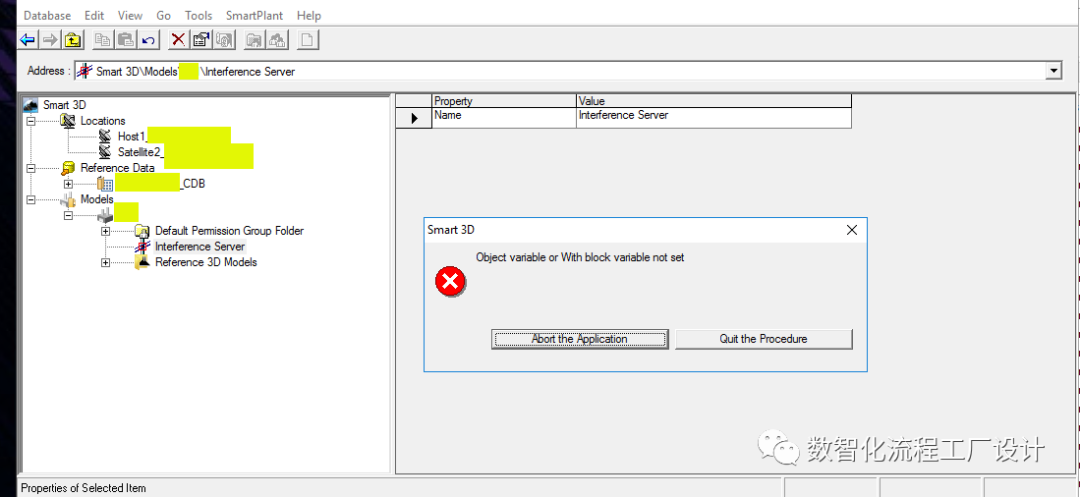
Task: Select the Reference Data database icon
Action: coord(68,168)
